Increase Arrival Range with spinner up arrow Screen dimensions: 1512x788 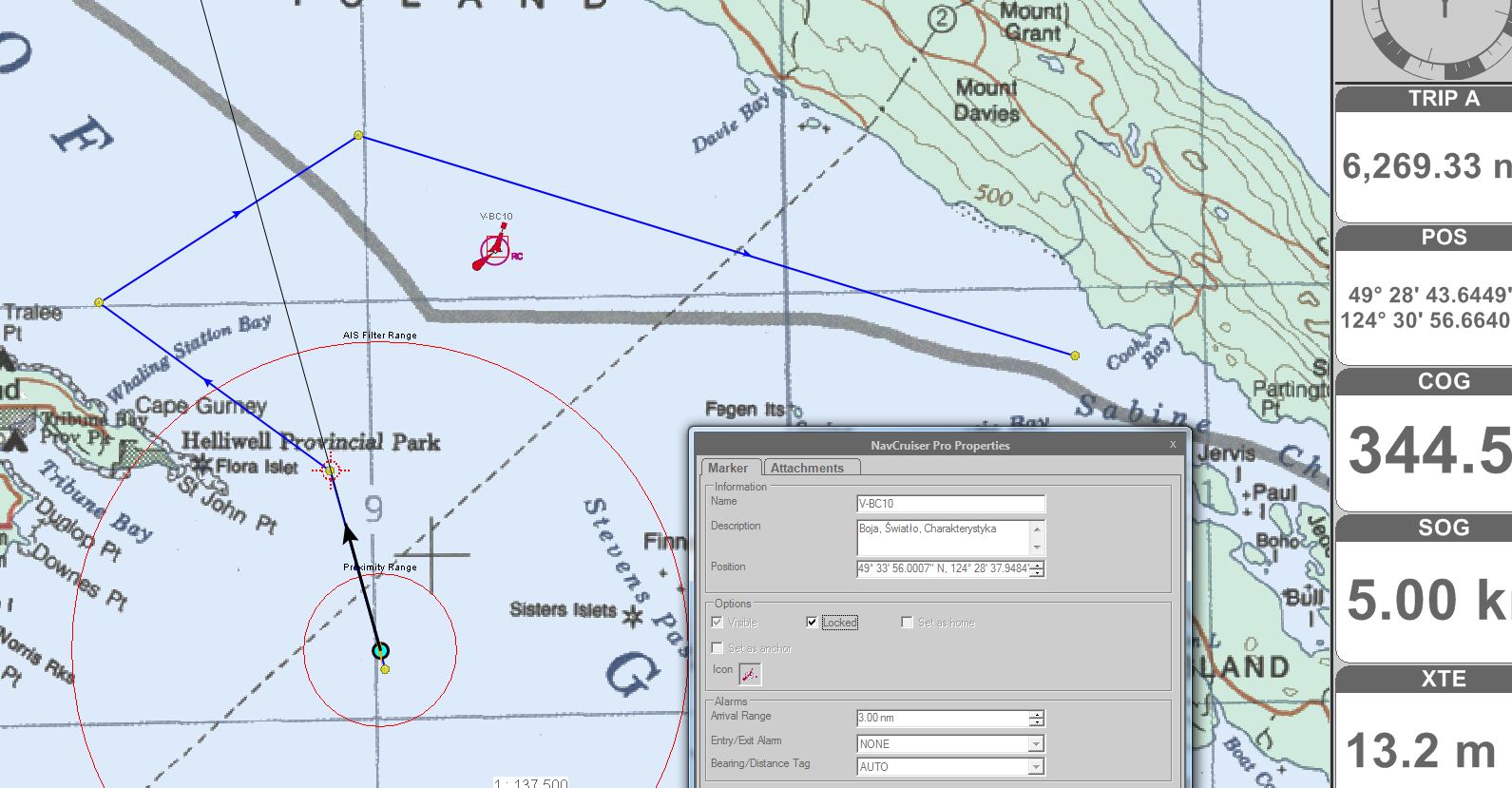(x=1037, y=715)
